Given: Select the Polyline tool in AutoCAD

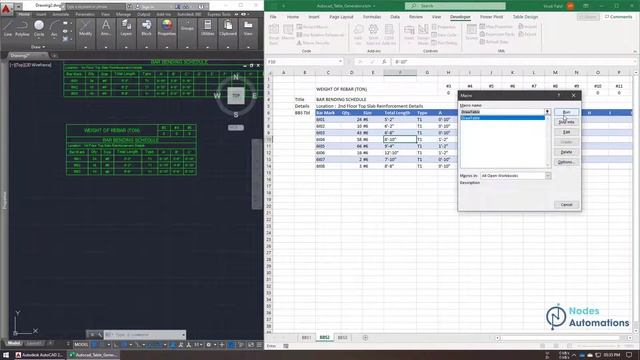Looking at the screenshot, I should click(x=22, y=29).
